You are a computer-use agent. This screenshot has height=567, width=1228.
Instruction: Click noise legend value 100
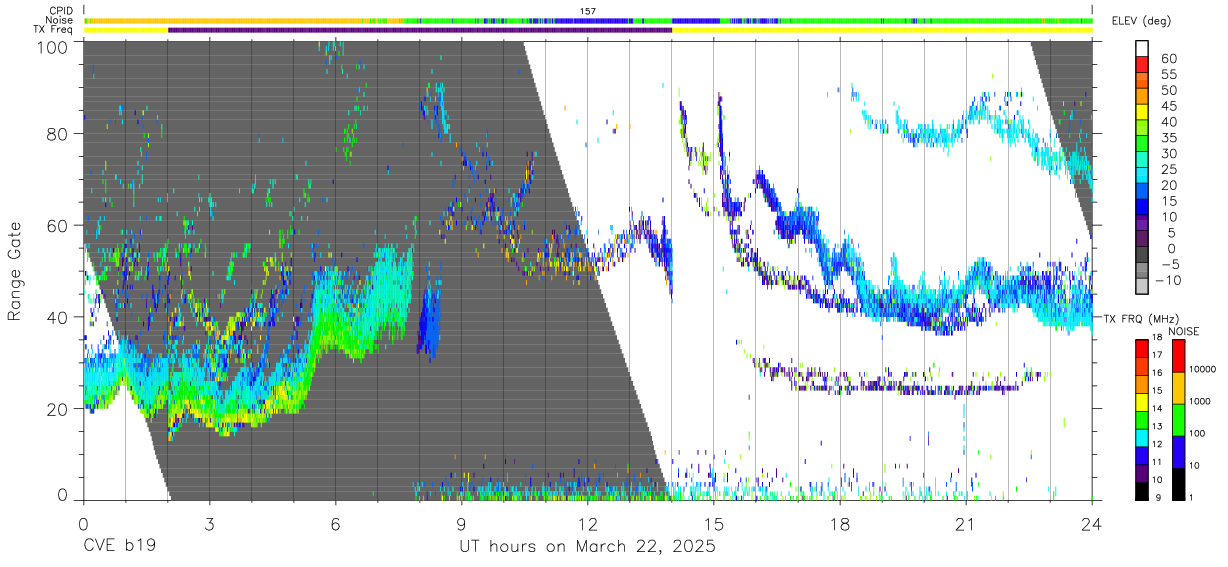tap(1199, 434)
